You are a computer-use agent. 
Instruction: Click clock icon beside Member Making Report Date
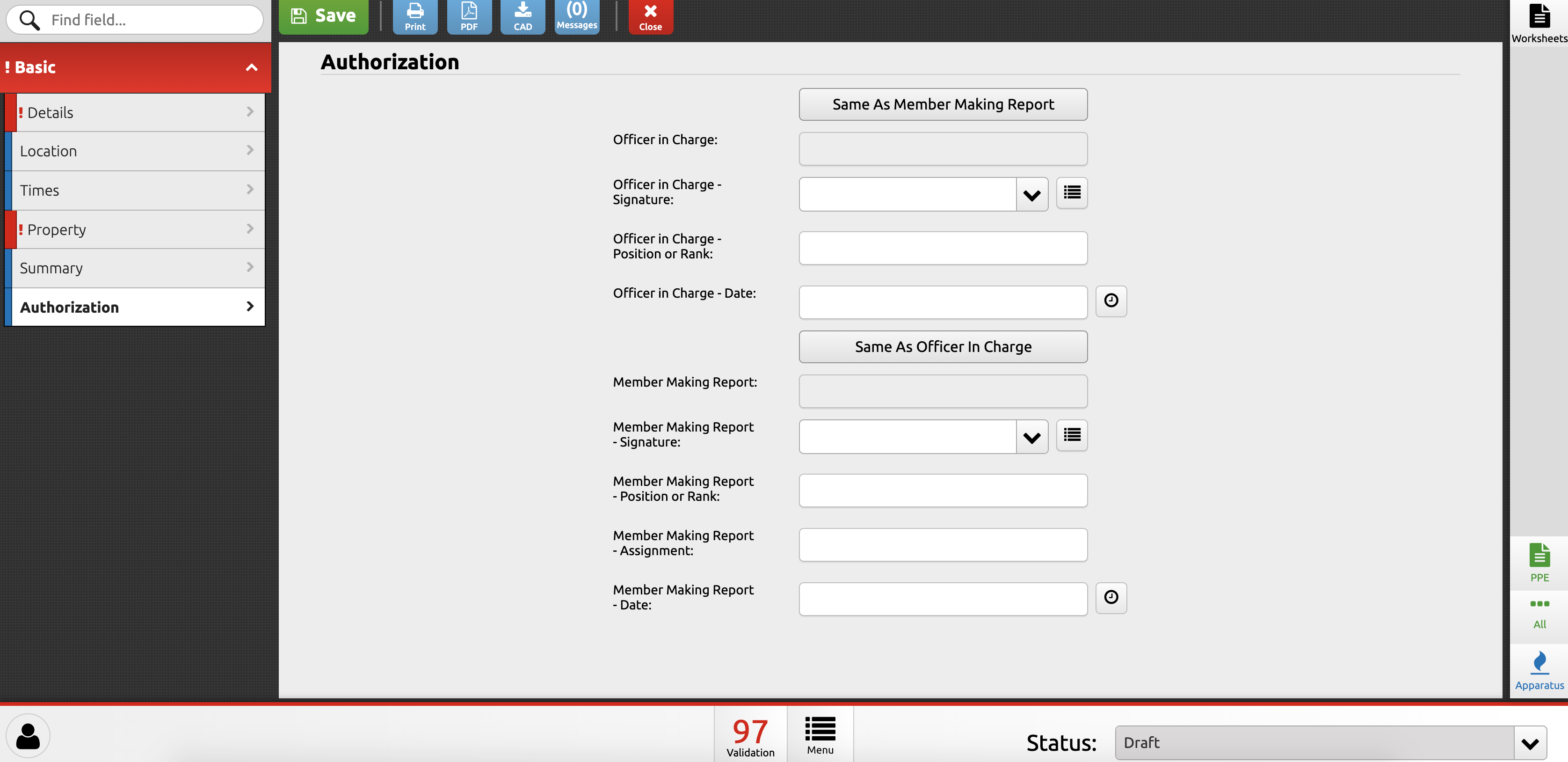1110,598
